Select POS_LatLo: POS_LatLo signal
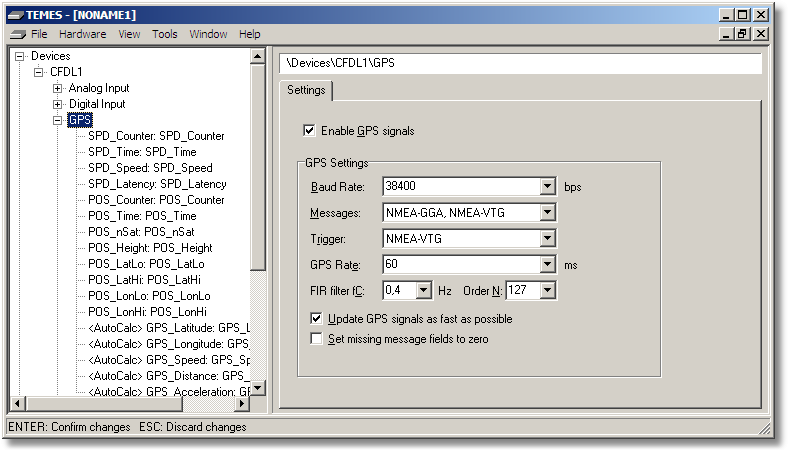Image resolution: width=789 pixels, height=453 pixels. tap(146, 264)
